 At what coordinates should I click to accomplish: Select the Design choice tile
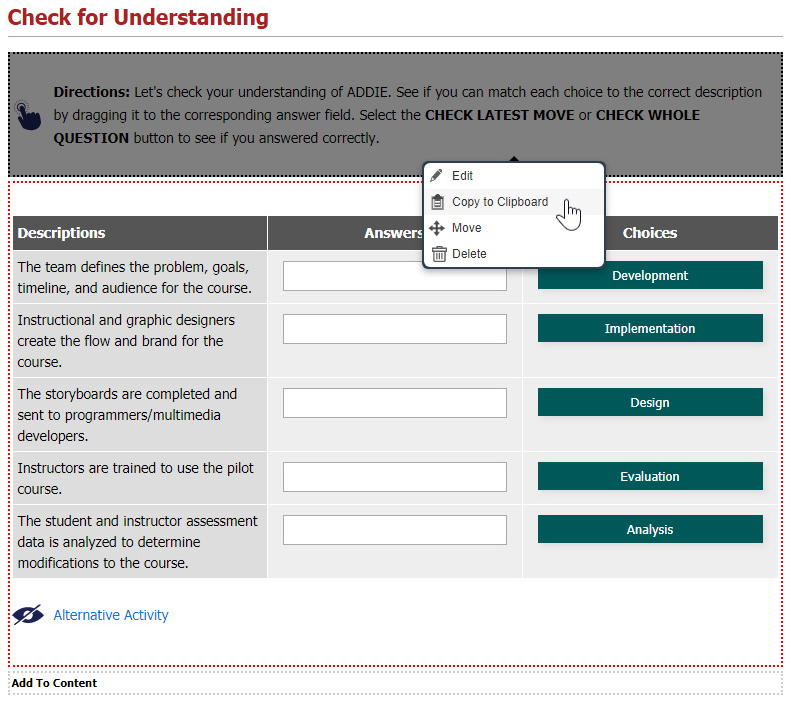click(x=650, y=402)
